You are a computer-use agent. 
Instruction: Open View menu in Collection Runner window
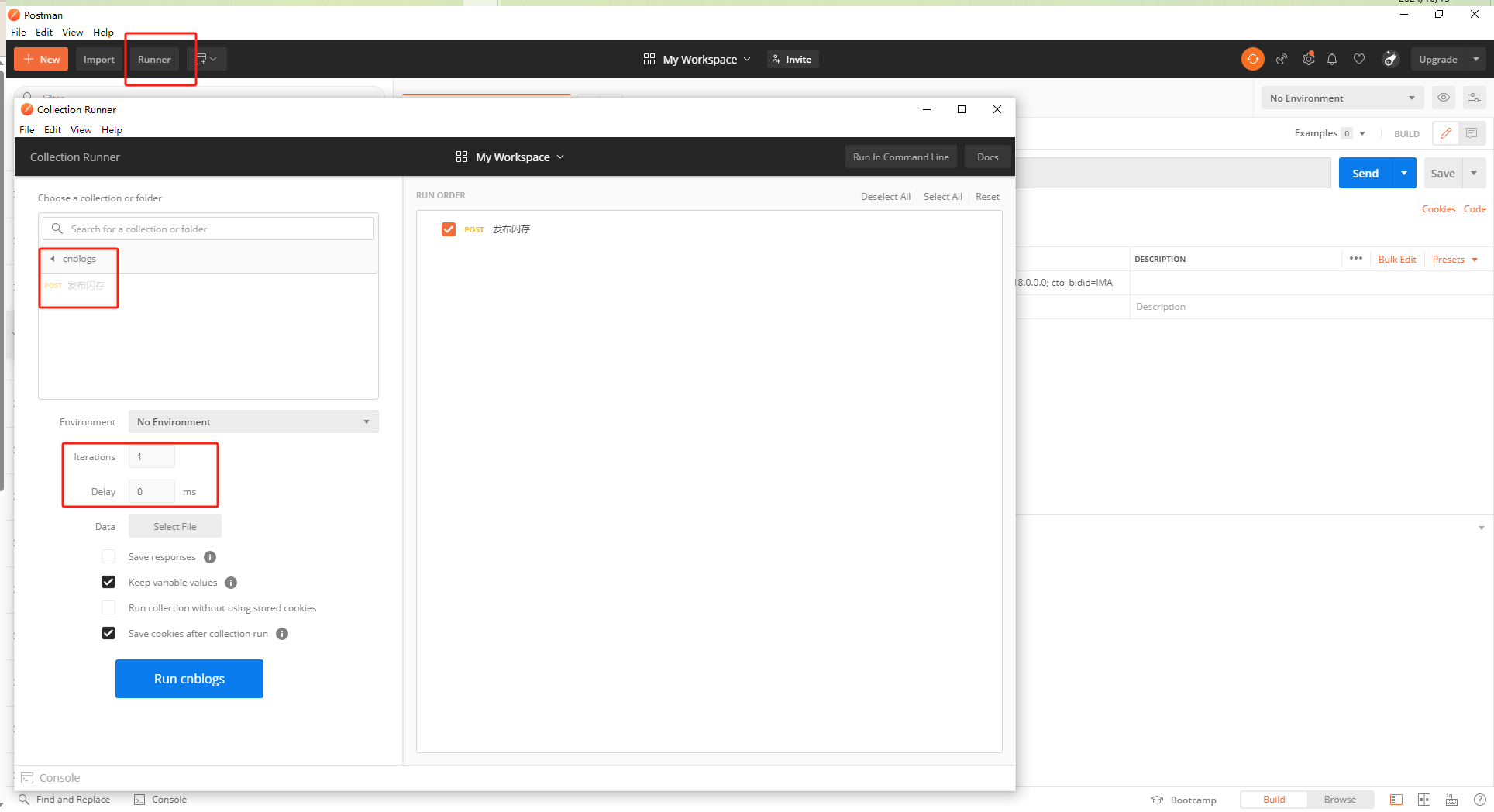pos(81,130)
